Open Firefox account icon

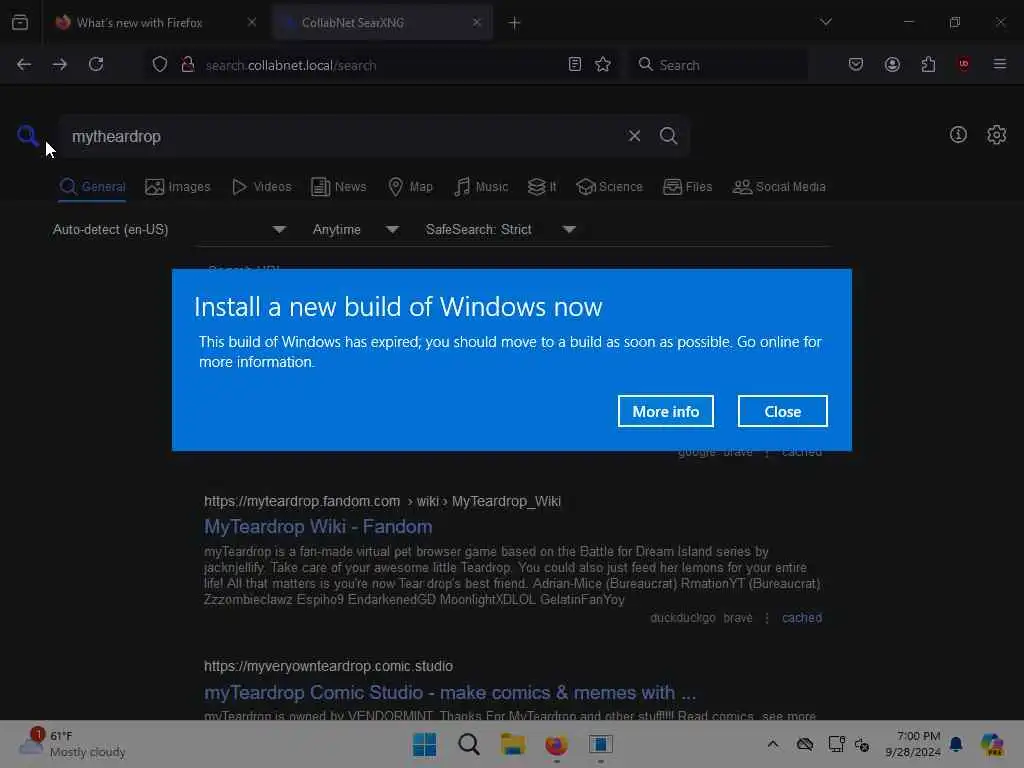pos(892,65)
